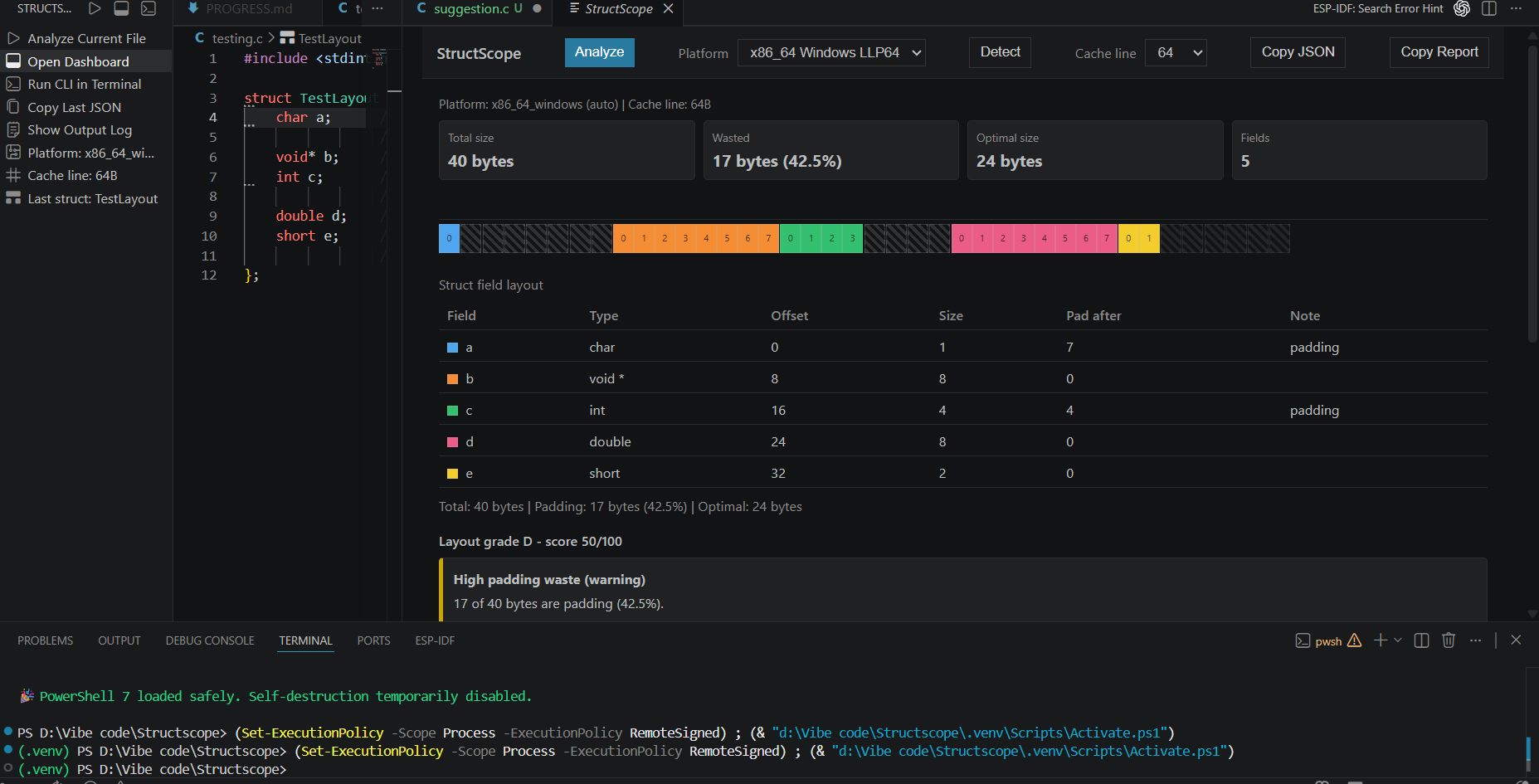
Task: Open the new terminal launch profile dropdown arrow
Action: click(1398, 640)
